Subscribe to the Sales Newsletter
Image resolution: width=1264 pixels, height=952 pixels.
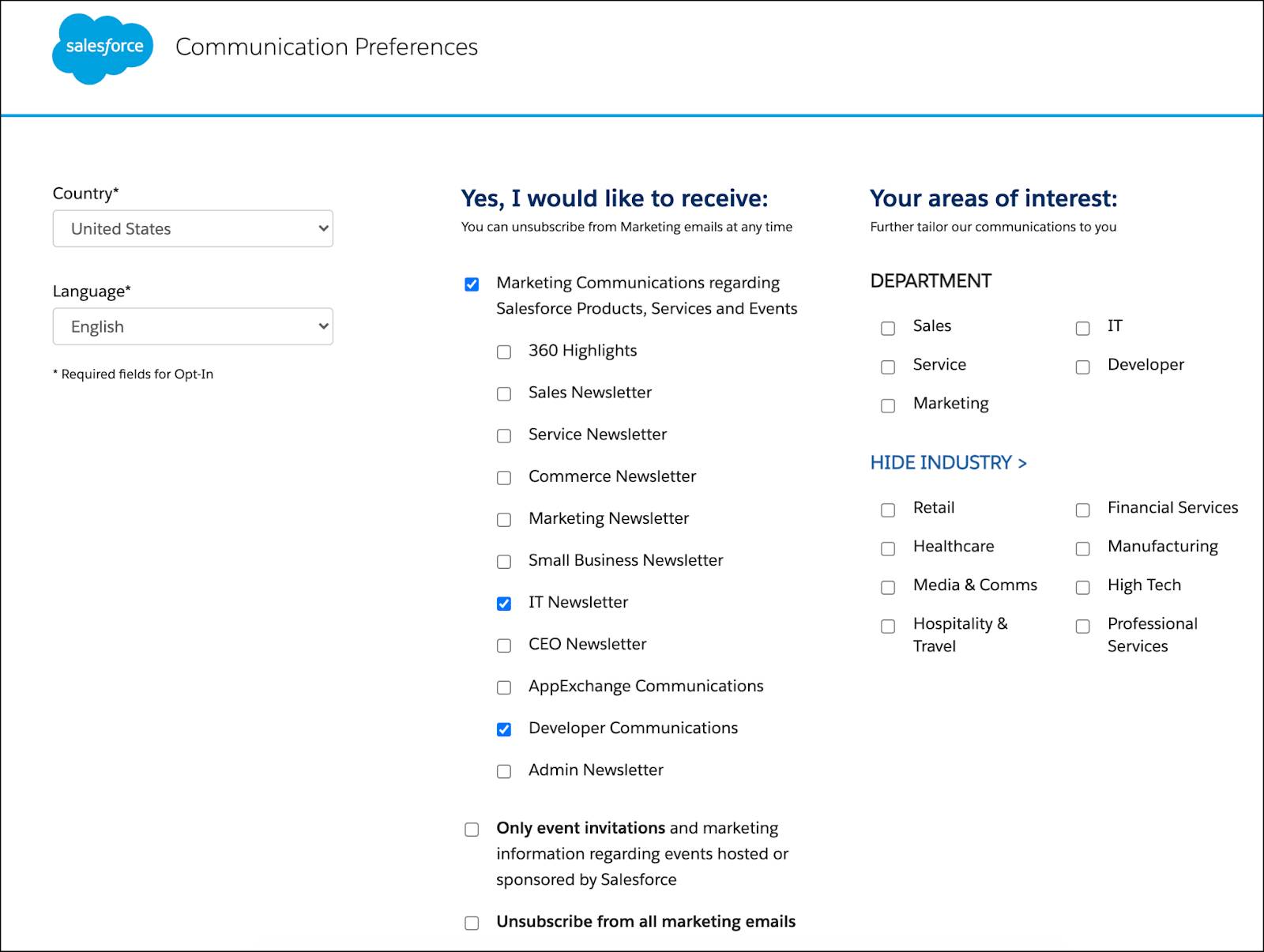pos(504,394)
